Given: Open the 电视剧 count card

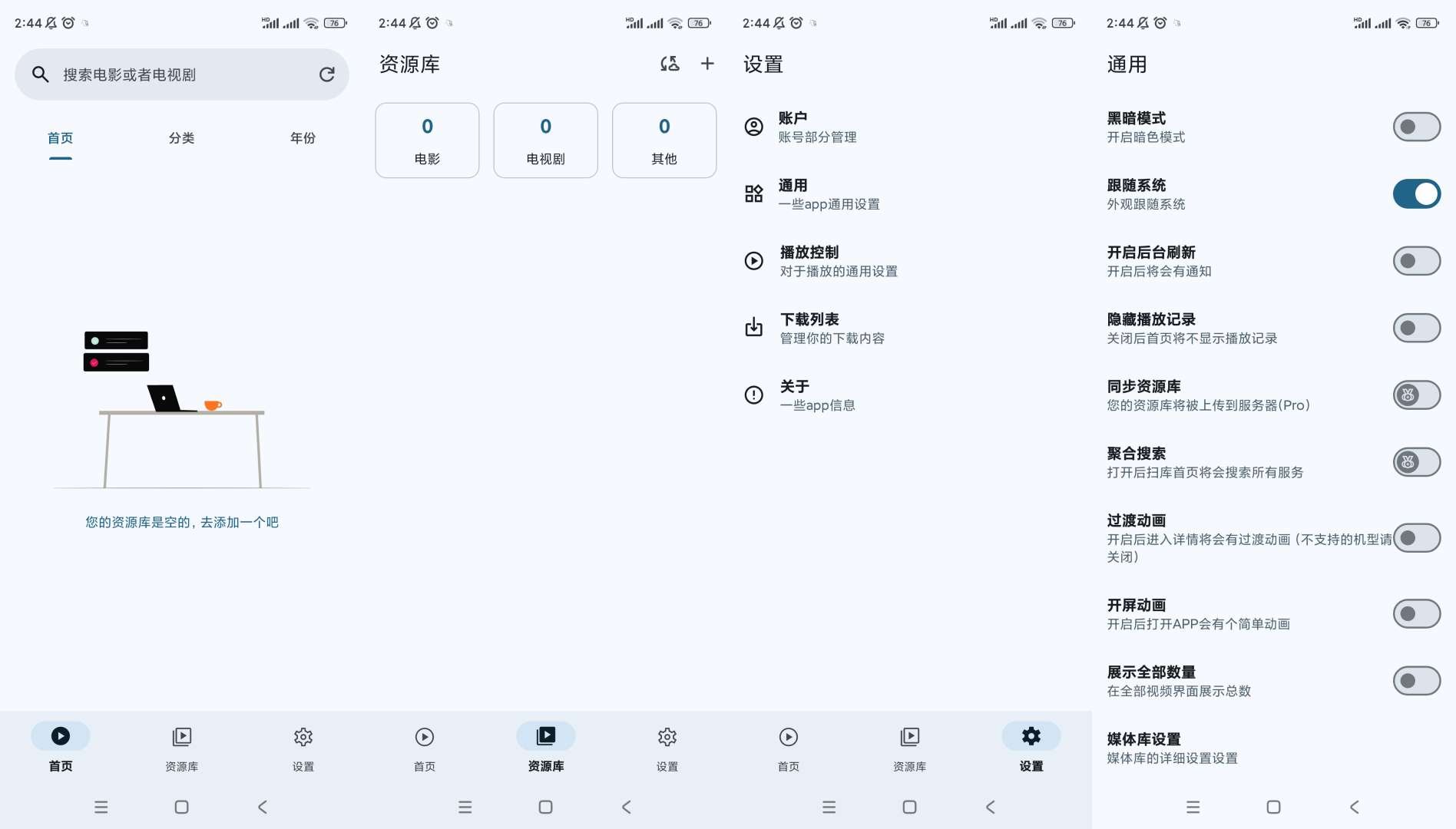Looking at the screenshot, I should 545,140.
